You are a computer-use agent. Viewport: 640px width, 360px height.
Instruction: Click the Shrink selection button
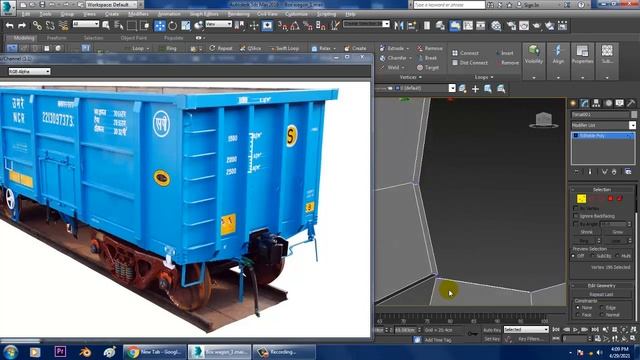(586, 232)
